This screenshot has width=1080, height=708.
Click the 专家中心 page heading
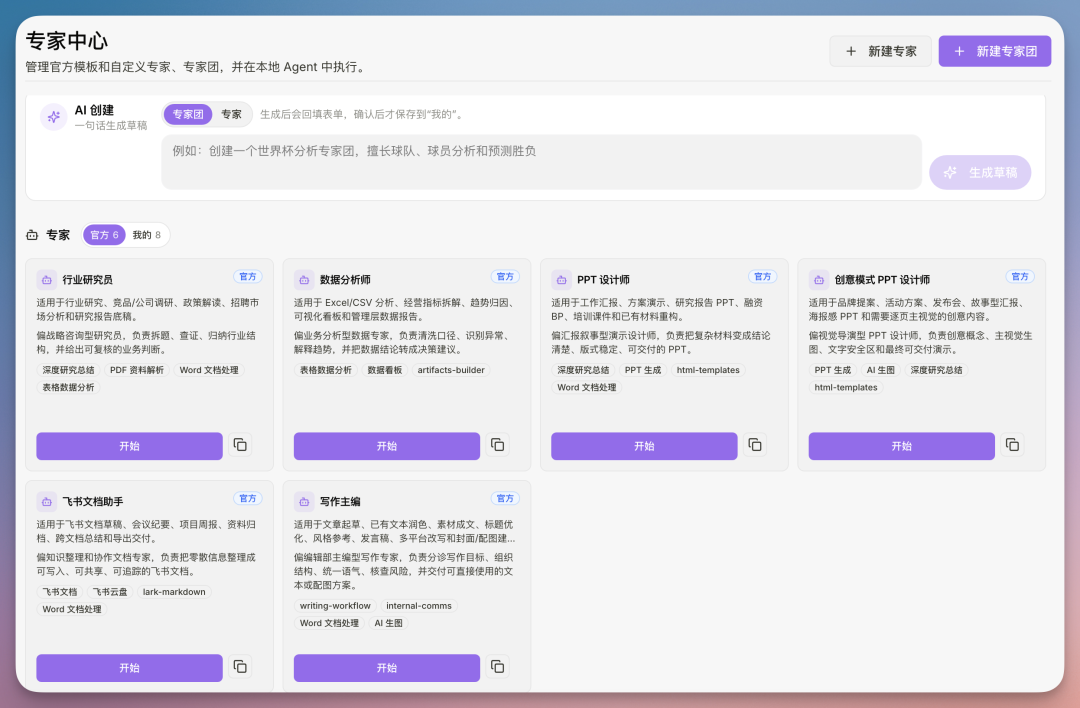click(x=67, y=41)
